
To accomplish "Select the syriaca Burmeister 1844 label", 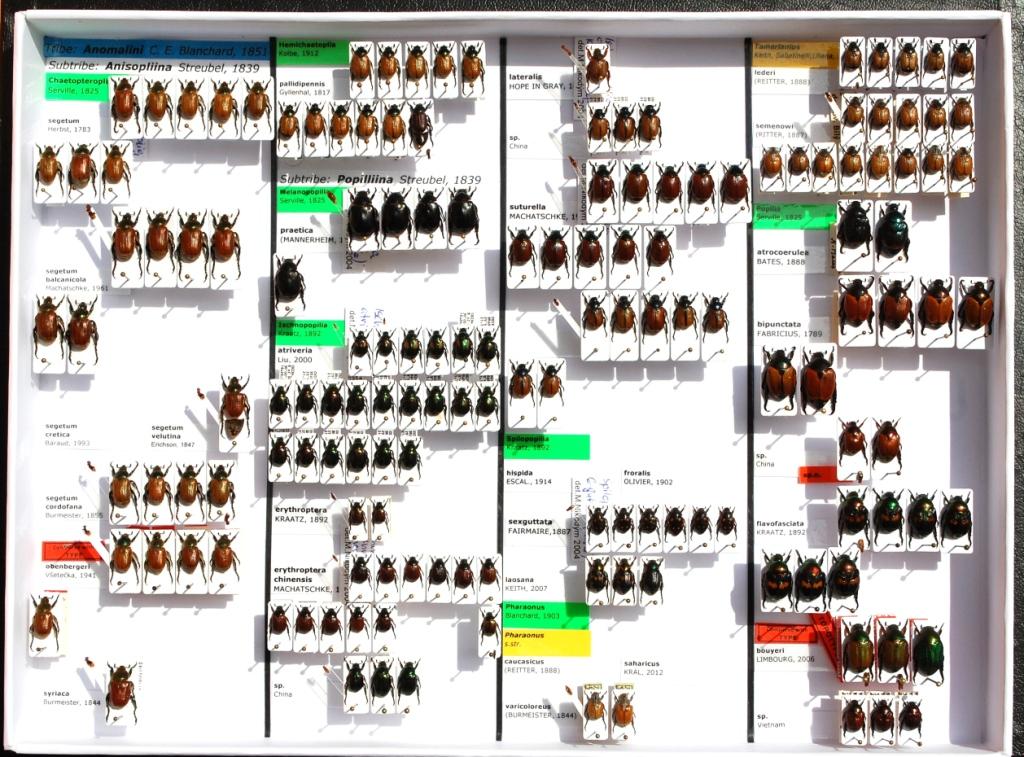I will pyautogui.click(x=73, y=697).
